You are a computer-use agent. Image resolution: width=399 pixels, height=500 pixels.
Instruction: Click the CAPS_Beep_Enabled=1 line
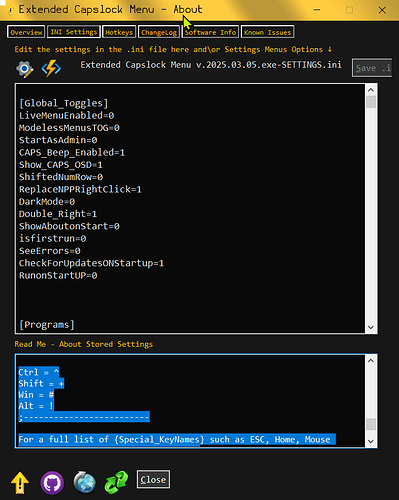click(72, 153)
